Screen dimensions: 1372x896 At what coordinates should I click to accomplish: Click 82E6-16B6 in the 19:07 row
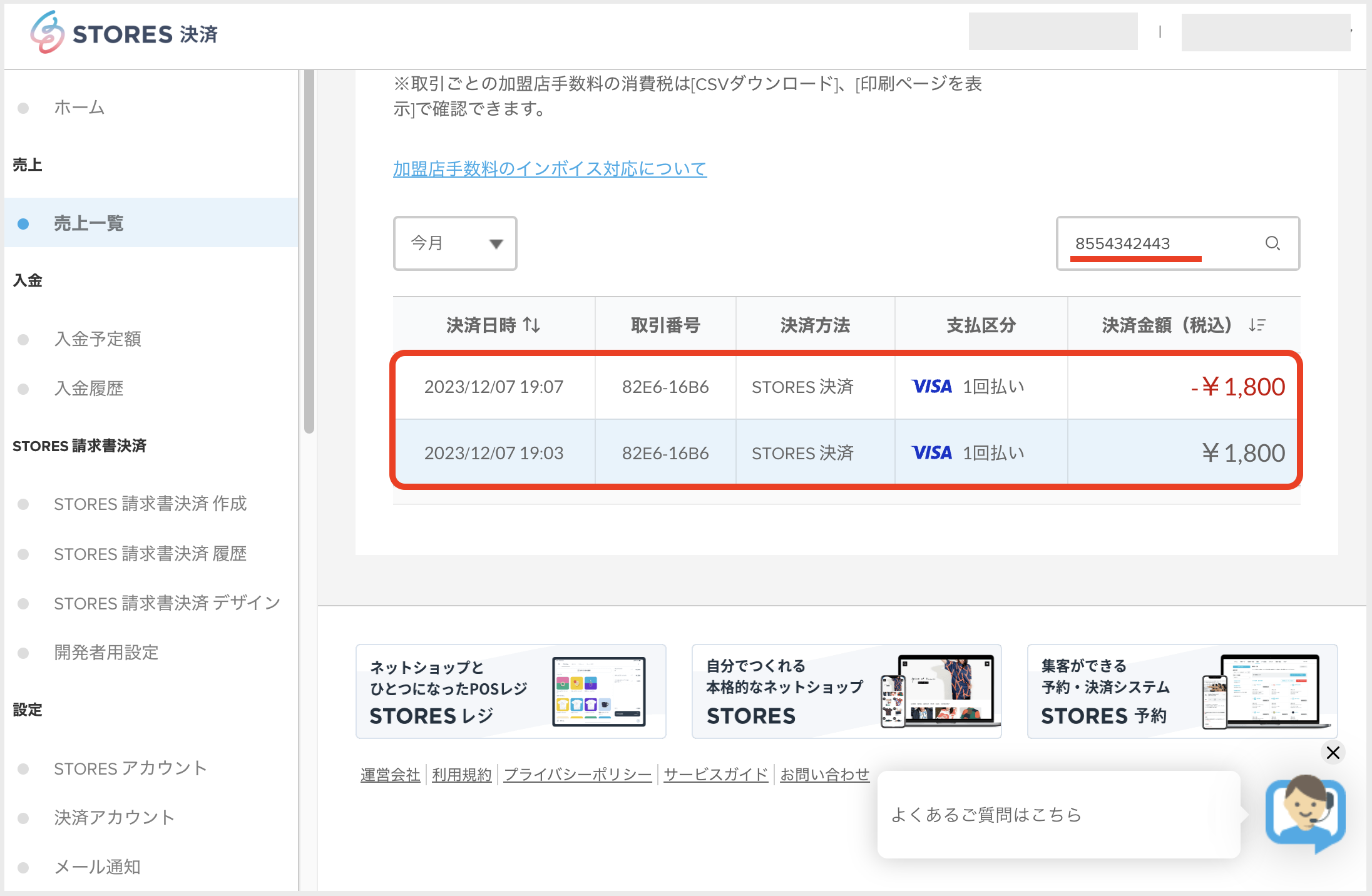click(665, 387)
